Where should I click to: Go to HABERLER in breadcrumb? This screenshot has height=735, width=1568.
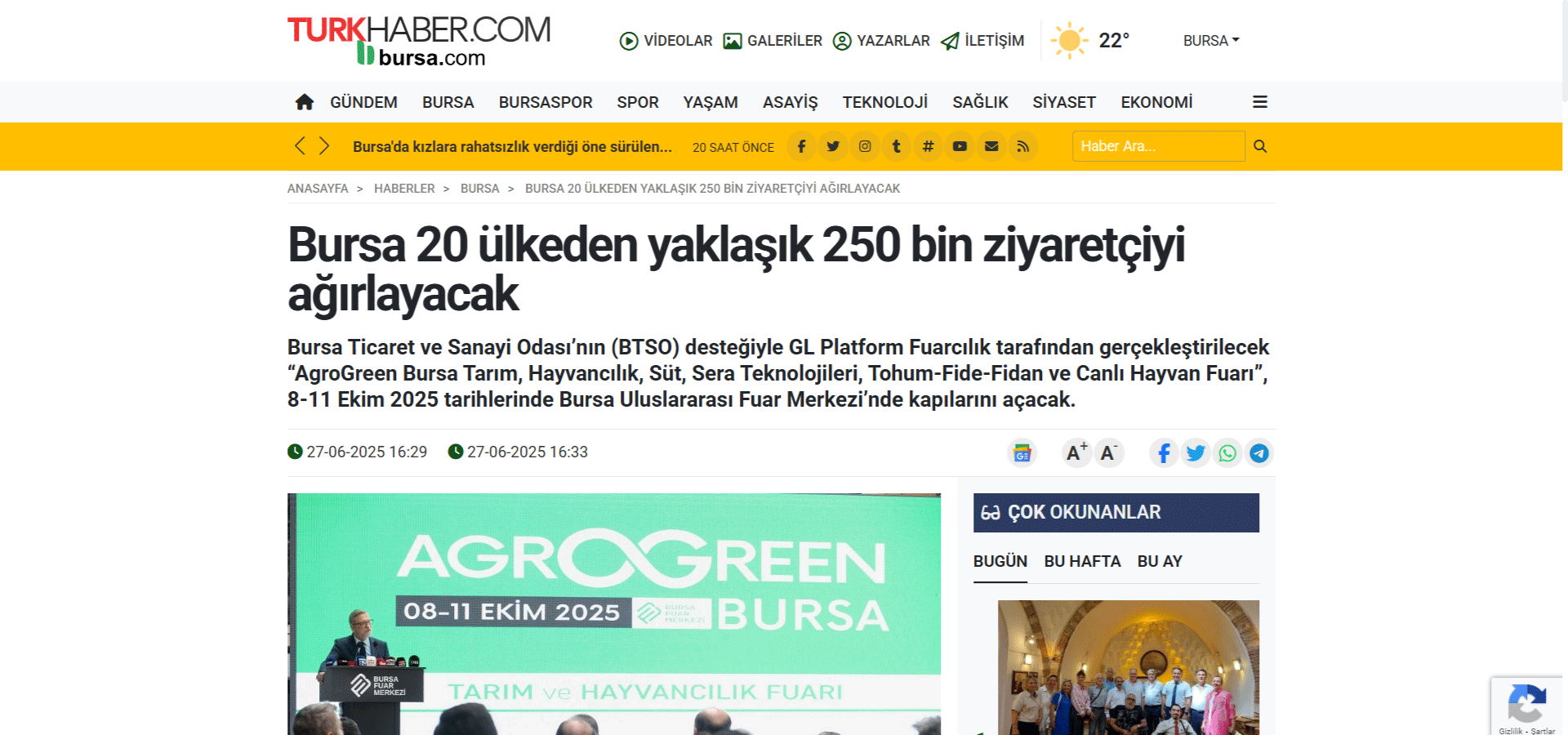(404, 189)
